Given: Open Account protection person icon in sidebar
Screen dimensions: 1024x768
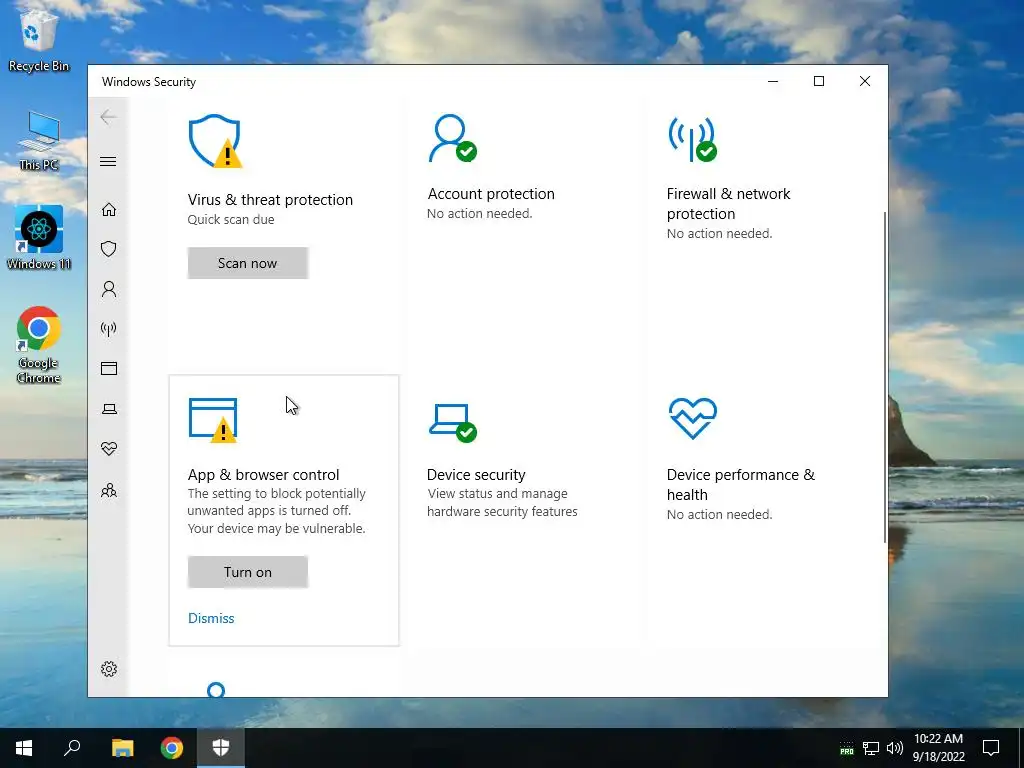Looking at the screenshot, I should point(108,289).
